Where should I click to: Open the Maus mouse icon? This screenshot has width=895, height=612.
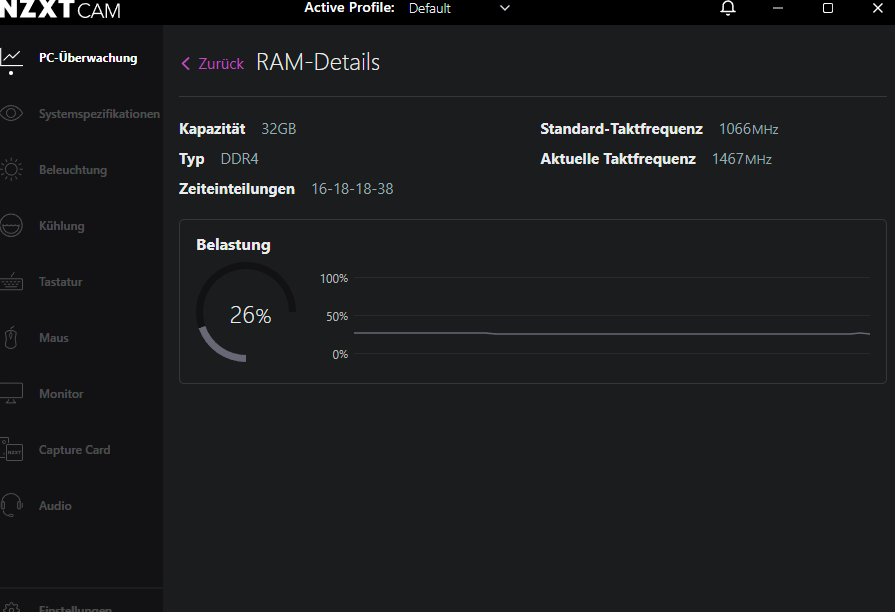11,338
